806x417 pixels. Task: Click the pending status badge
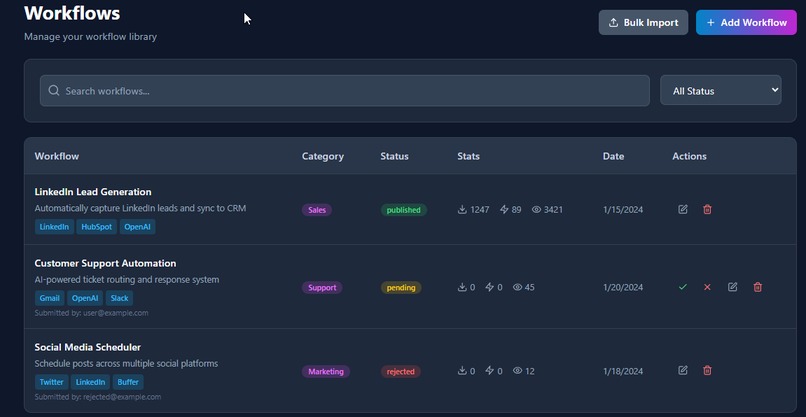click(x=401, y=287)
